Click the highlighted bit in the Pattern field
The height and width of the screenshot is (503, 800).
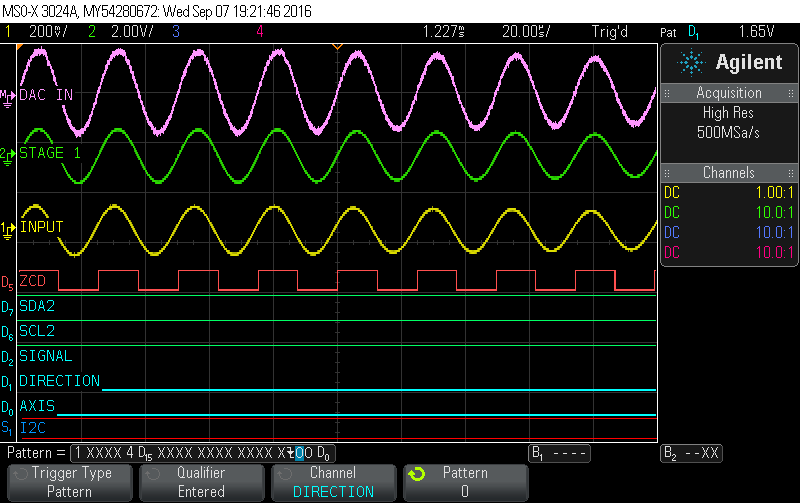[x=296, y=453]
